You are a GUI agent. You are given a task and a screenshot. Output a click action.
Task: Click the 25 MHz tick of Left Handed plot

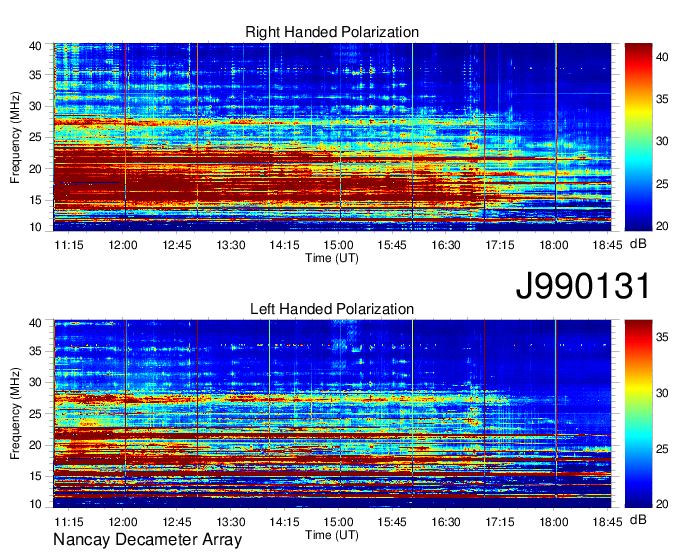coord(35,414)
